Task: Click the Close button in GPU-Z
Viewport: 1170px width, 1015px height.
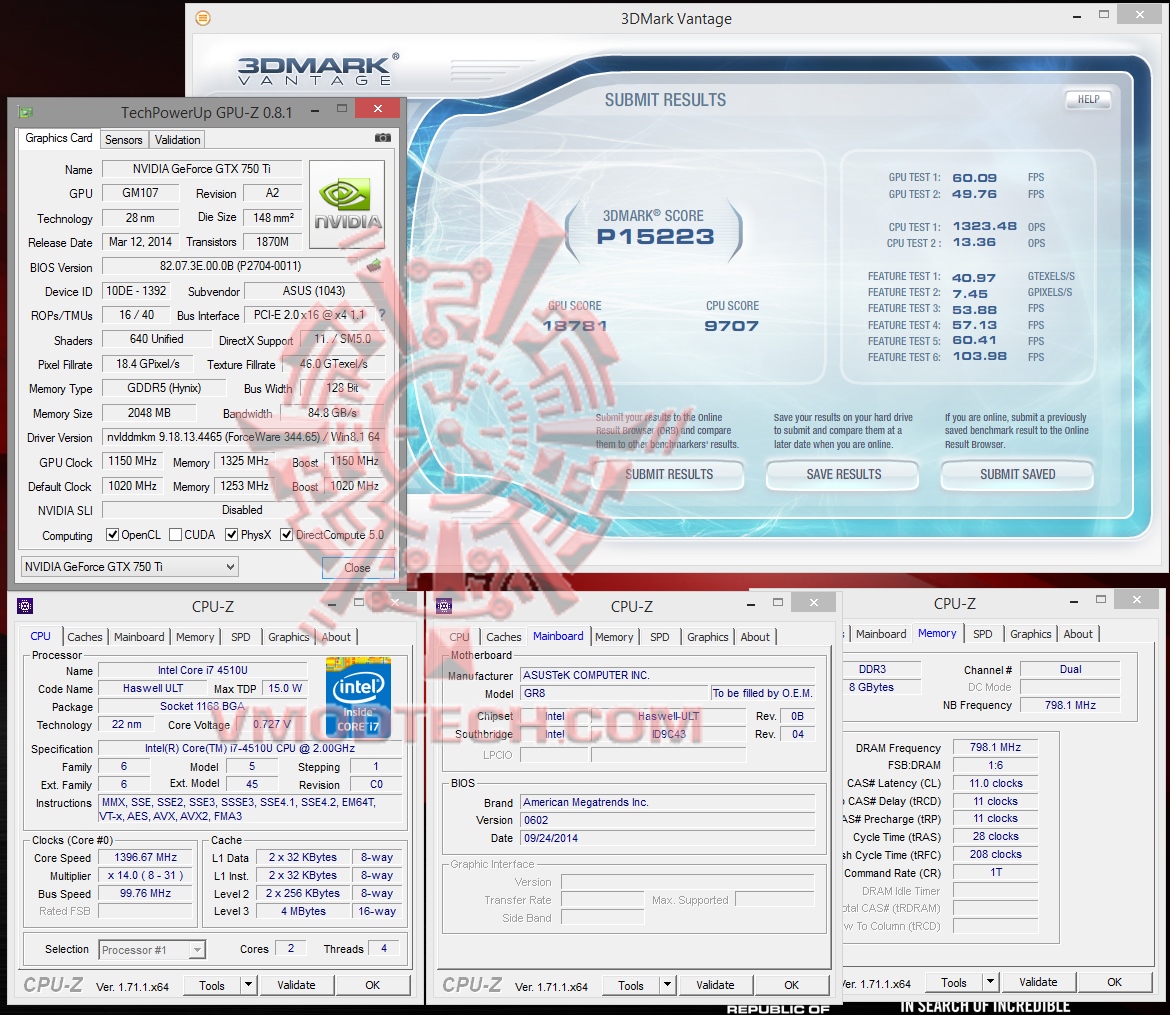Action: tap(357, 567)
